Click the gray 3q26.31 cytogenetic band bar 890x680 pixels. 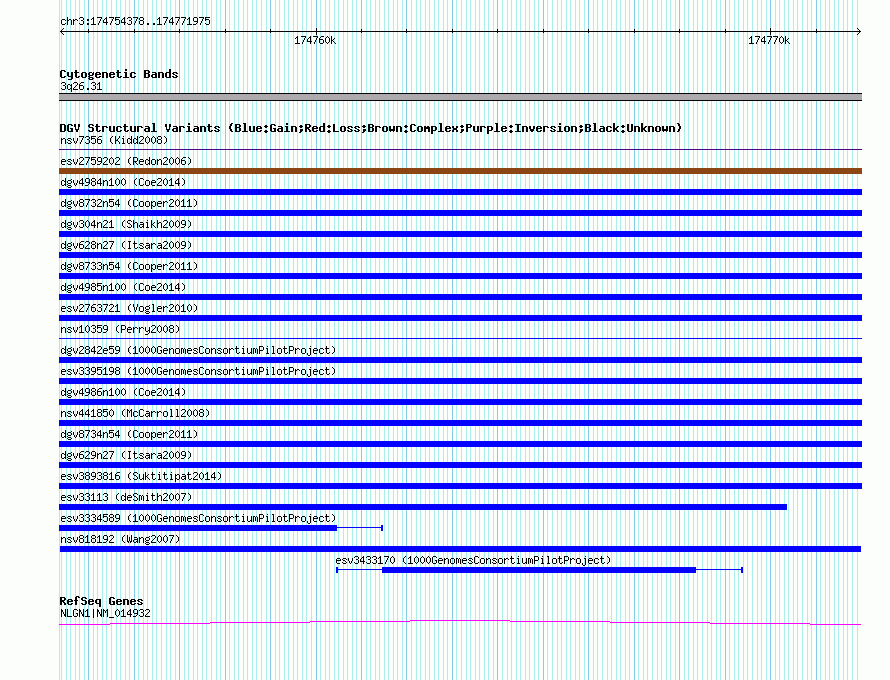point(460,97)
